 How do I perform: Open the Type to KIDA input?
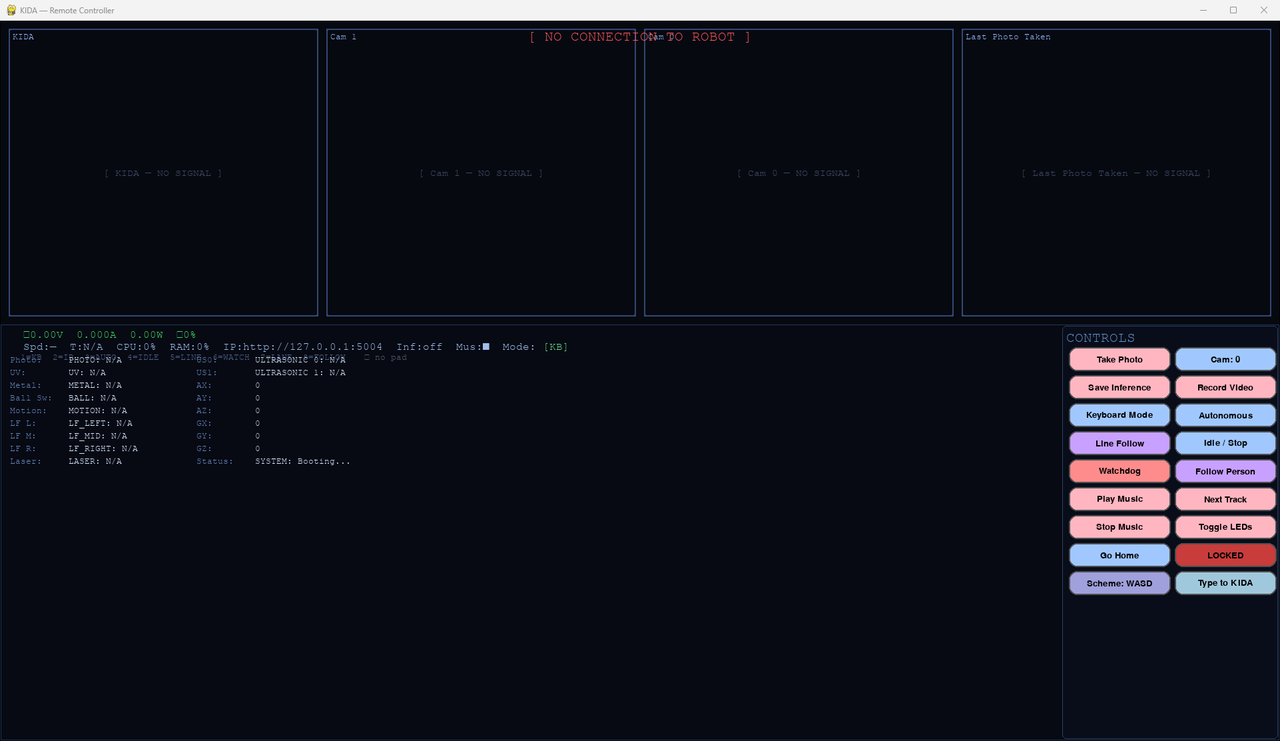coord(1225,584)
